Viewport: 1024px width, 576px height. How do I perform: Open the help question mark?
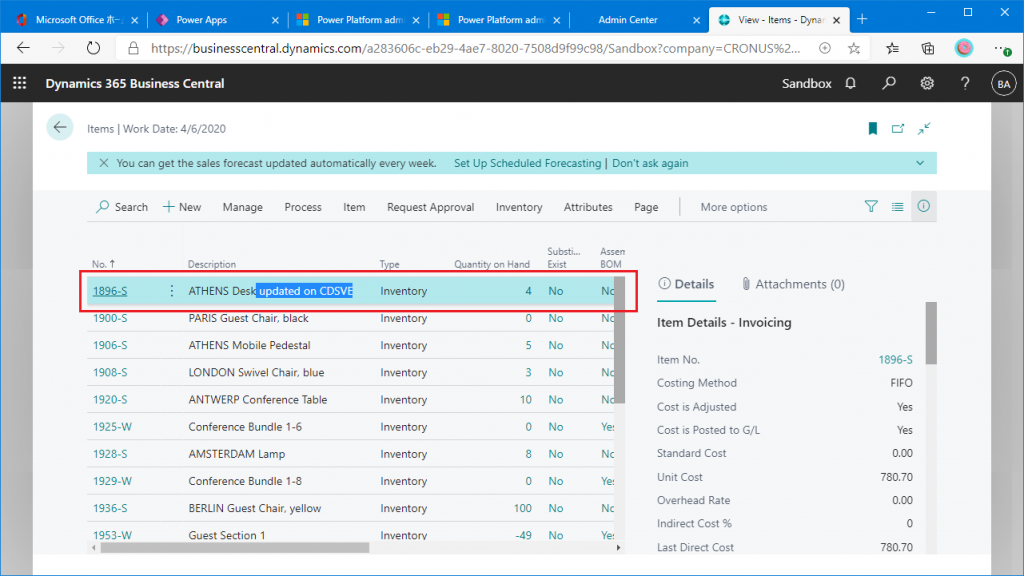[965, 83]
